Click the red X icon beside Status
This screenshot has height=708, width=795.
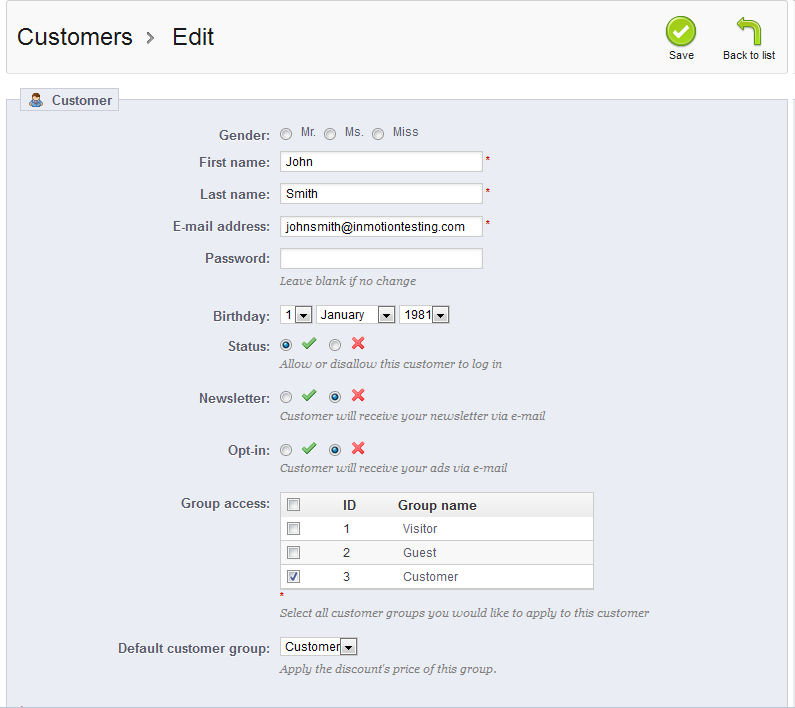(x=358, y=344)
